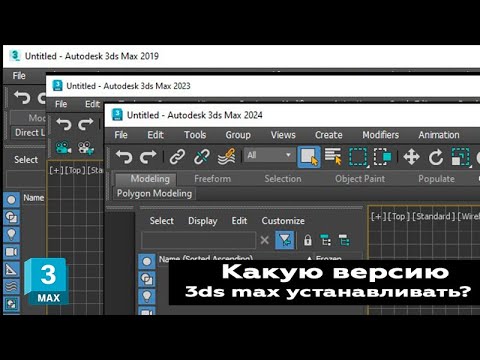The width and height of the screenshot is (480, 360).
Task: Clear the Scene Explorer search filter
Action: click(x=265, y=240)
